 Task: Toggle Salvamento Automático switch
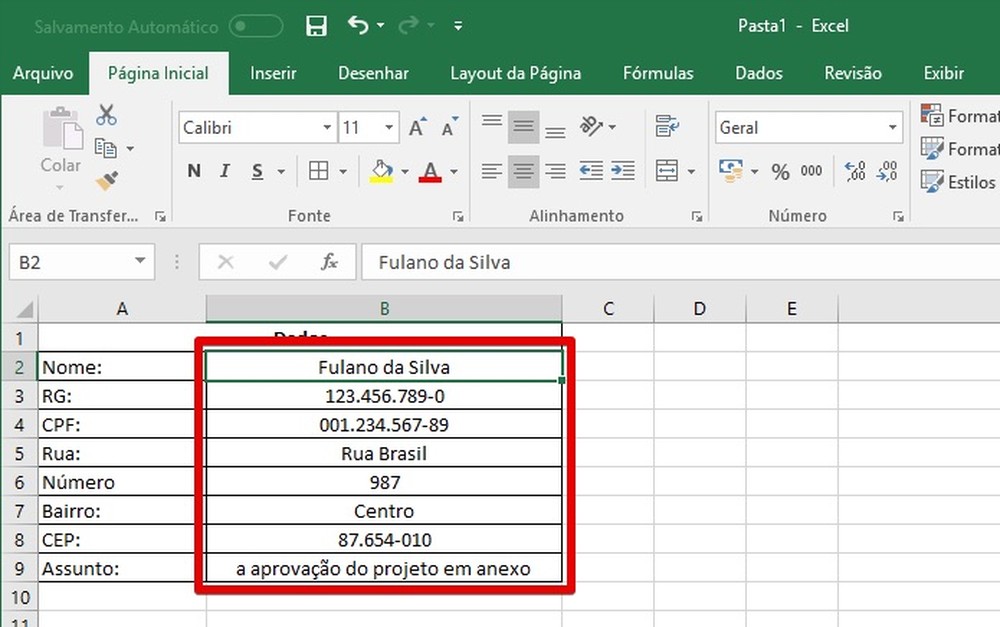[256, 26]
